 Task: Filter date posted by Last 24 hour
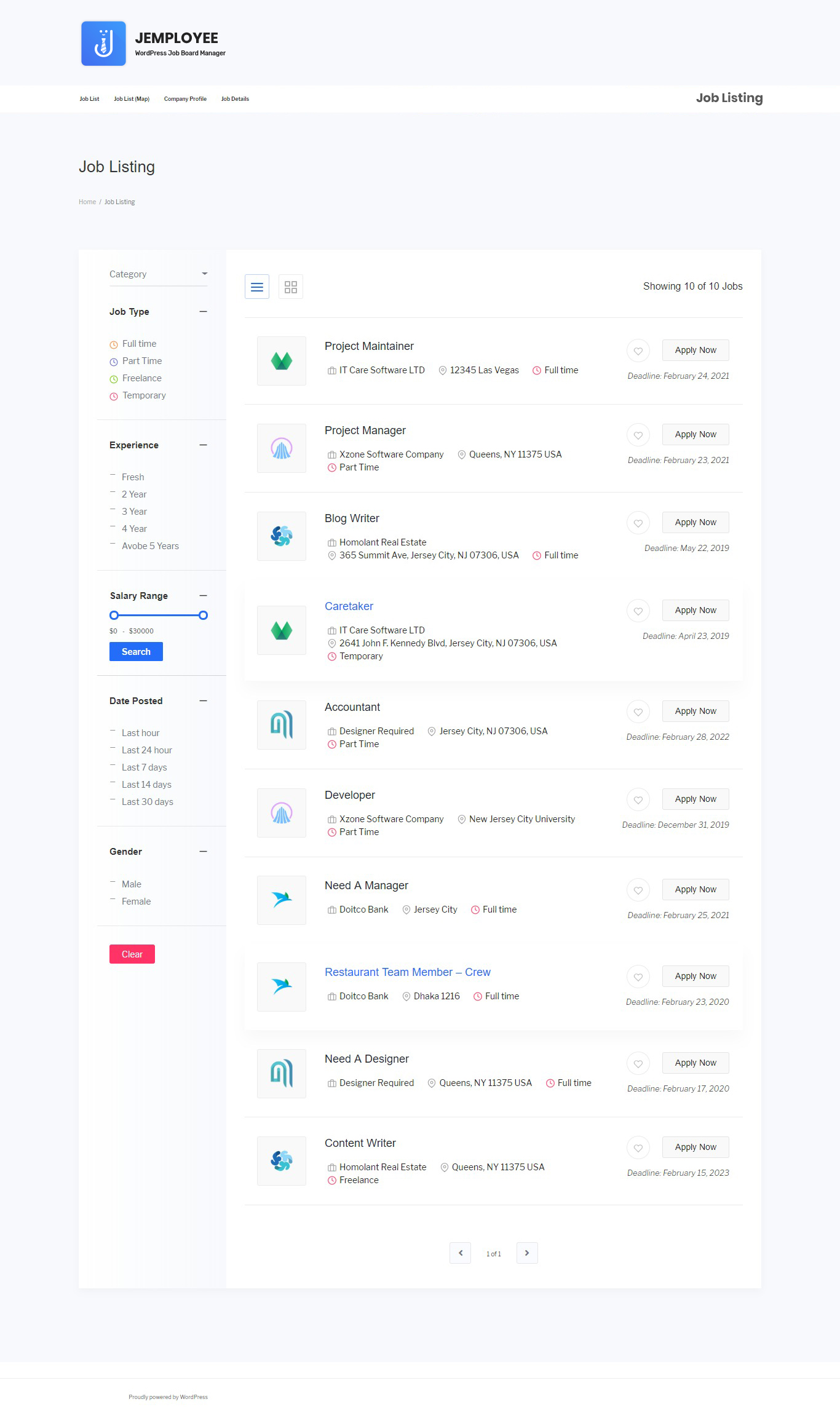(147, 750)
